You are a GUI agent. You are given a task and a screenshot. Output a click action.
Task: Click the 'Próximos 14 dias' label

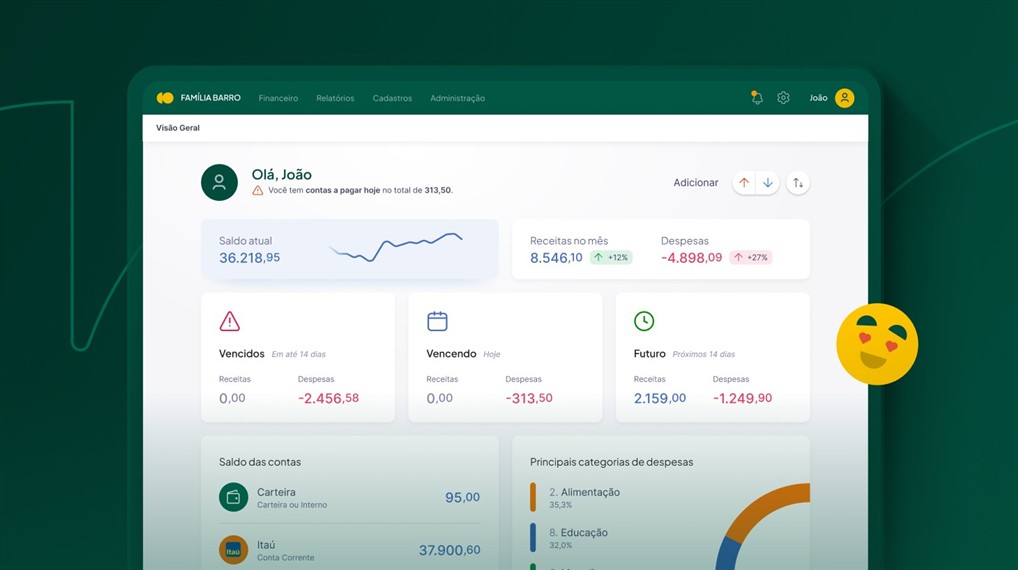(x=704, y=354)
